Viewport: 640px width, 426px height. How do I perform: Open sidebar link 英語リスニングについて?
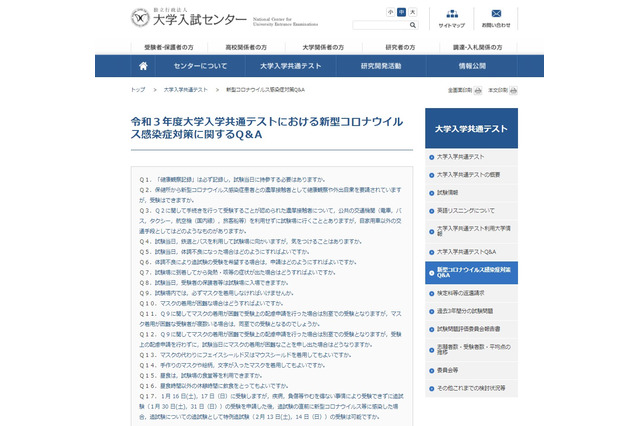pos(471,211)
